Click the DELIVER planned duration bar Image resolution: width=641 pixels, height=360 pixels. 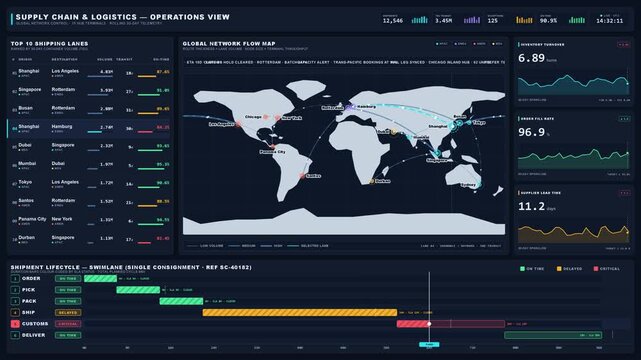[553, 335]
